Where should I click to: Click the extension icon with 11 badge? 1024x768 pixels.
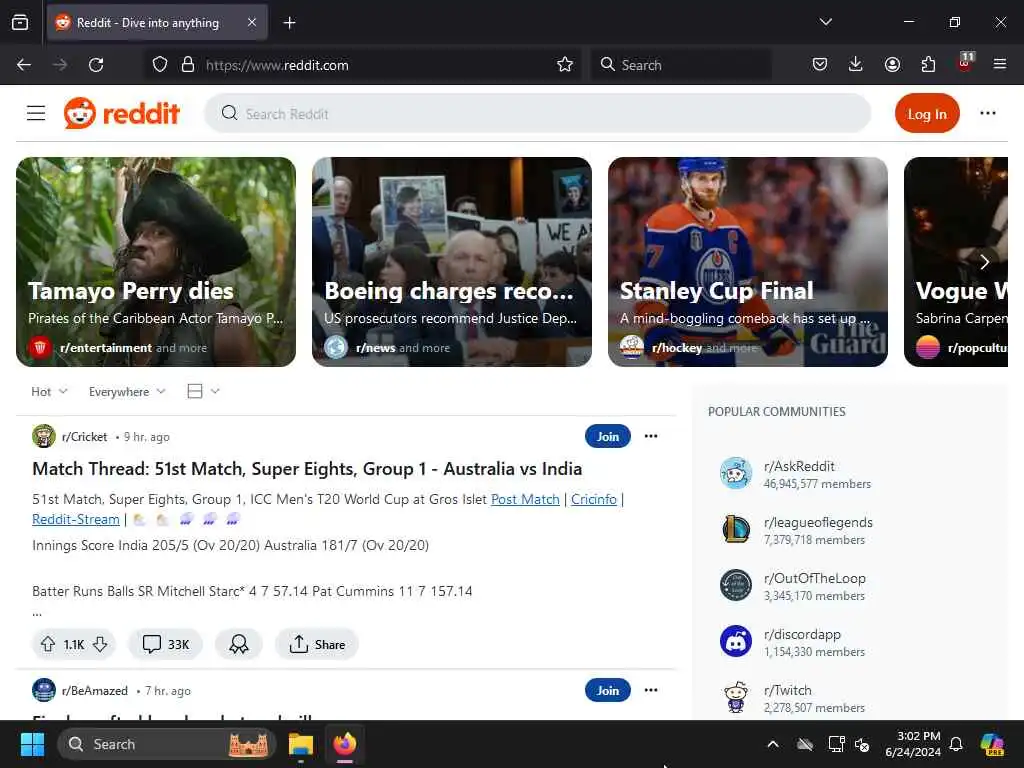[x=965, y=63]
